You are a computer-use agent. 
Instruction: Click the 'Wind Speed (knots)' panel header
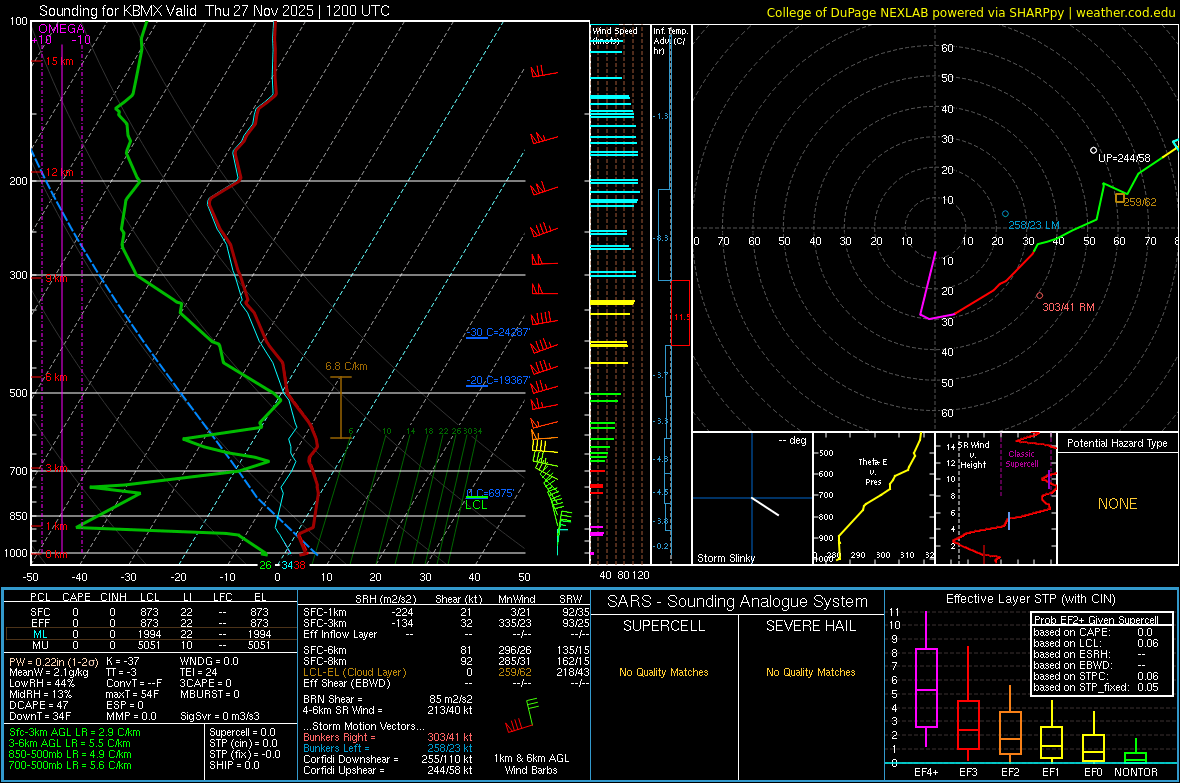coord(614,36)
